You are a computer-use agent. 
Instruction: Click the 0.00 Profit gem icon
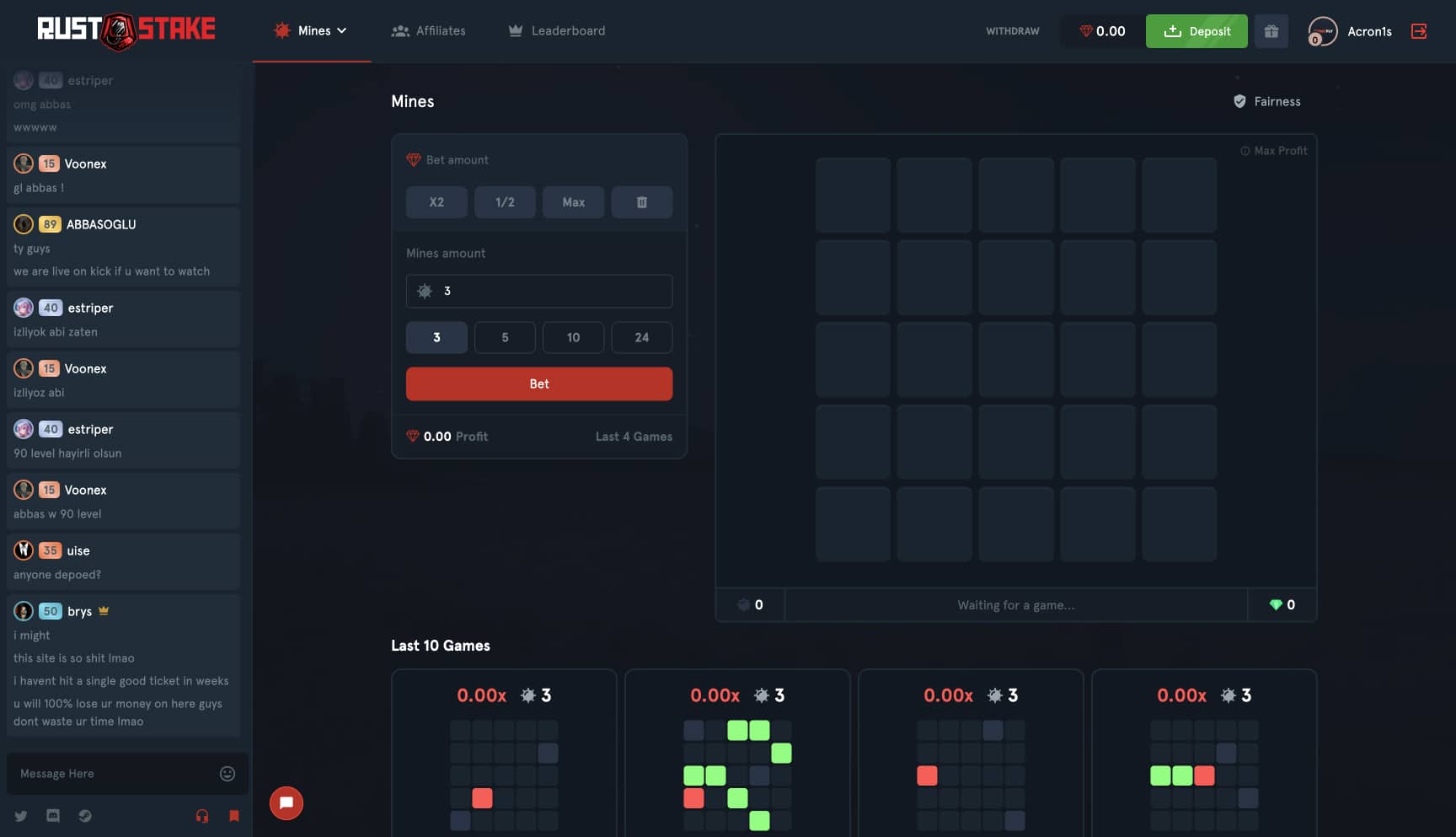click(413, 437)
